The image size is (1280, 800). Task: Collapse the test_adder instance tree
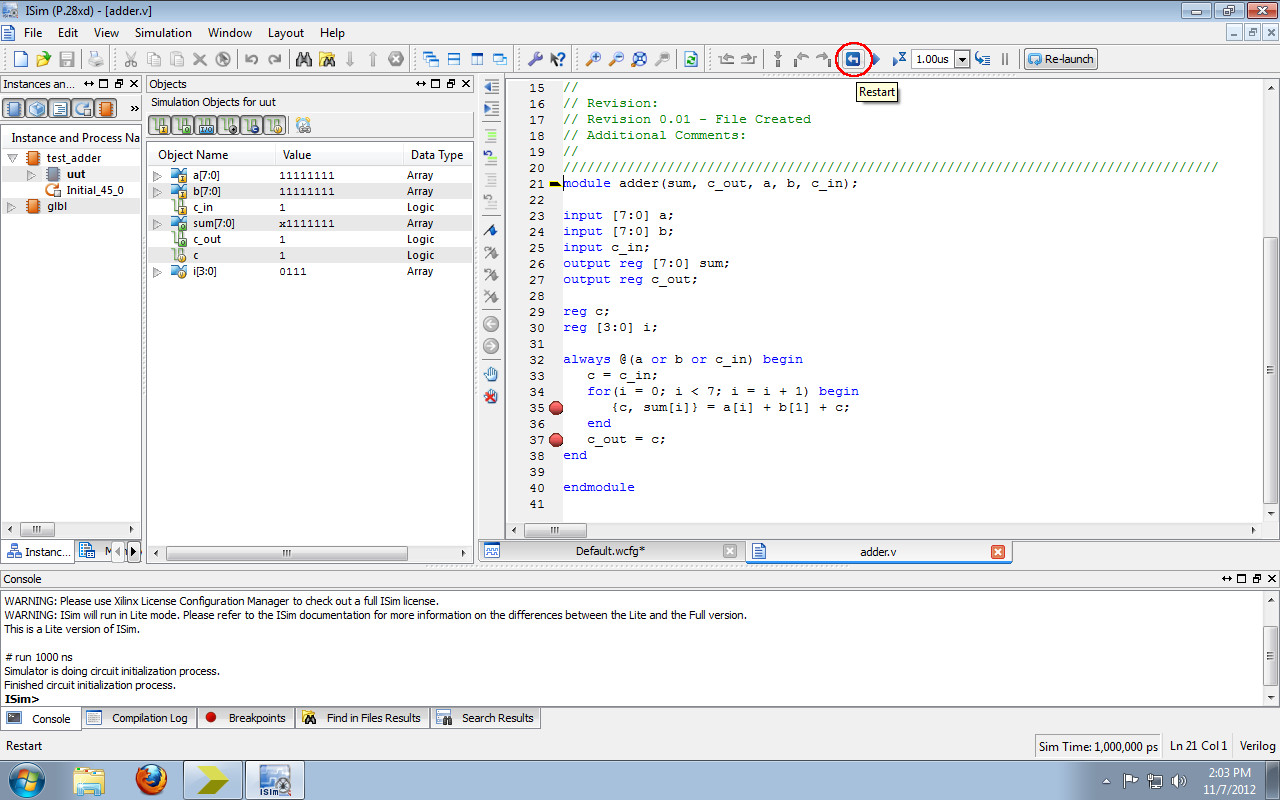coord(10,157)
